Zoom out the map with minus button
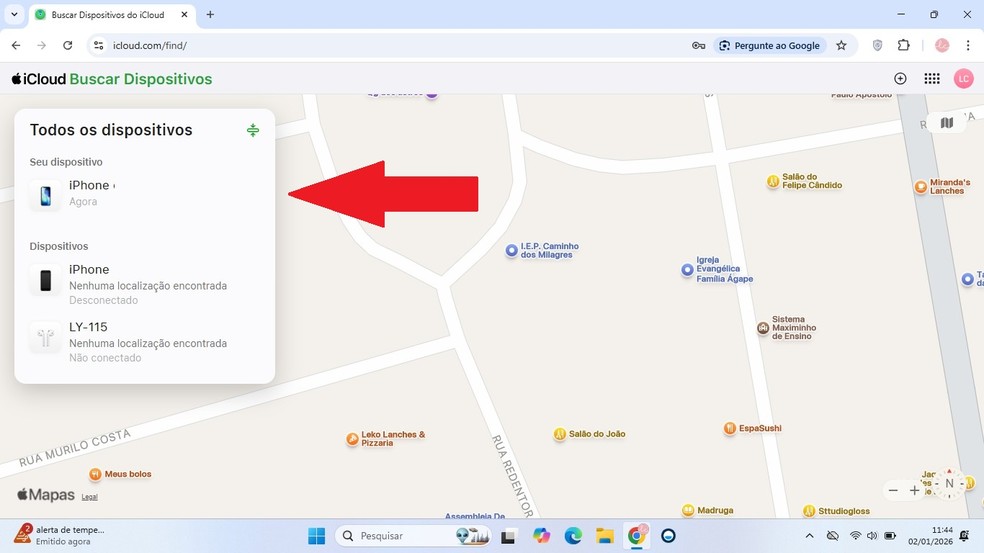 pyautogui.click(x=894, y=490)
